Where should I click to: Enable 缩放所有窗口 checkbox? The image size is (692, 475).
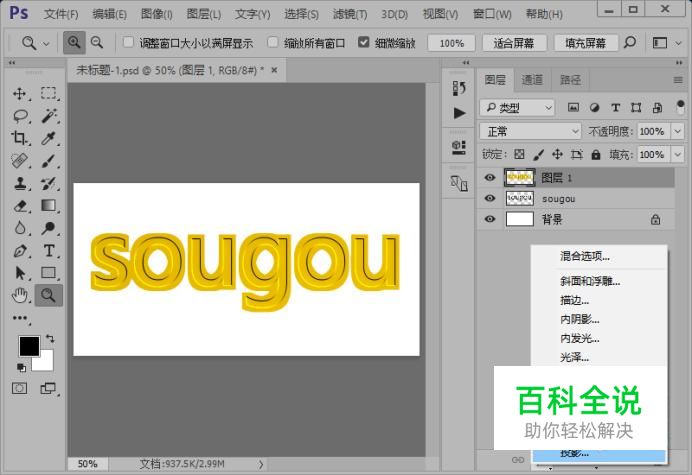pyautogui.click(x=273, y=42)
